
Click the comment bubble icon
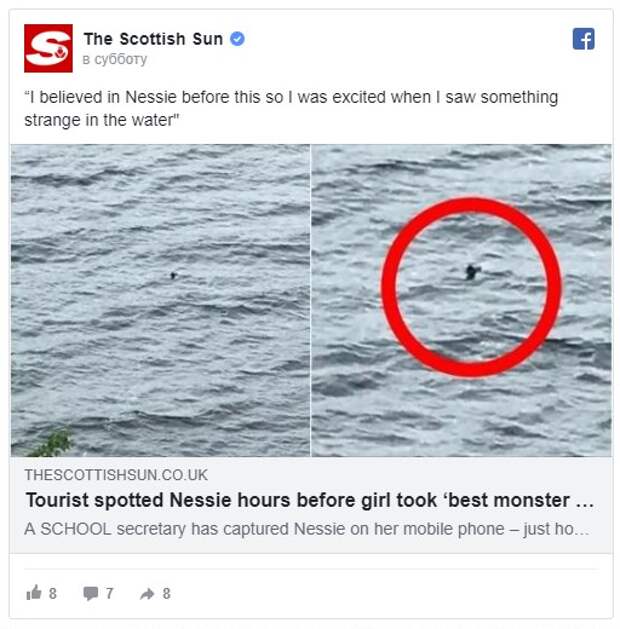click(91, 593)
